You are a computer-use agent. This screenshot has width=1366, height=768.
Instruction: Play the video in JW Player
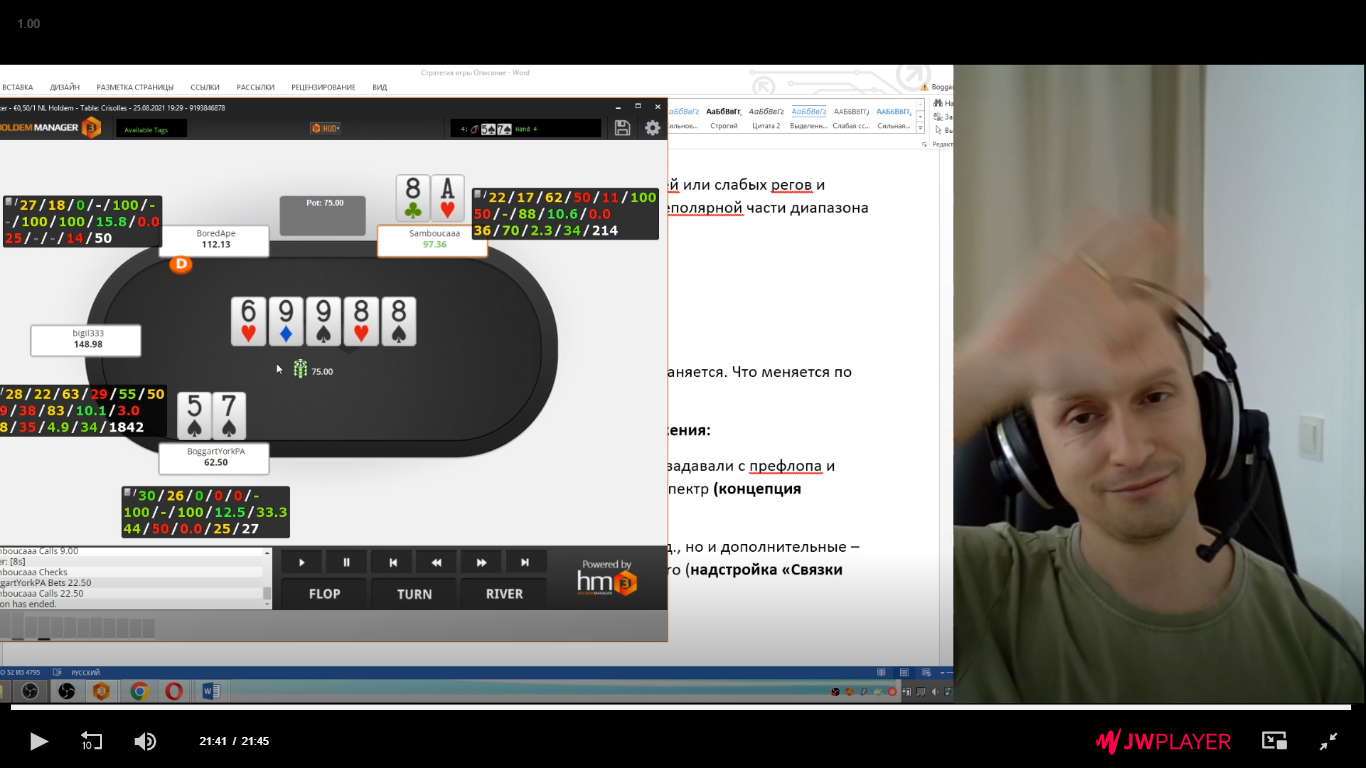(38, 741)
